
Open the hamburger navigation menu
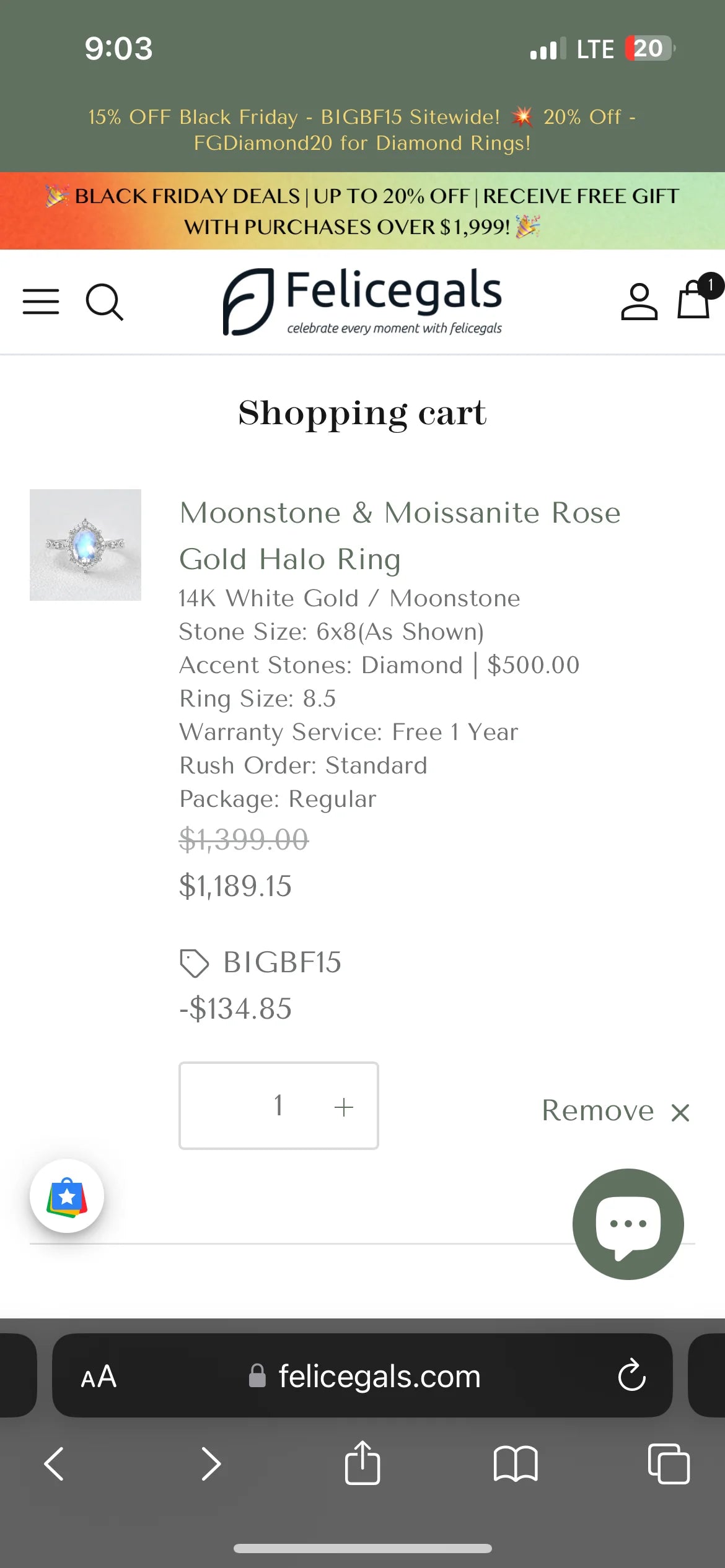tap(41, 302)
